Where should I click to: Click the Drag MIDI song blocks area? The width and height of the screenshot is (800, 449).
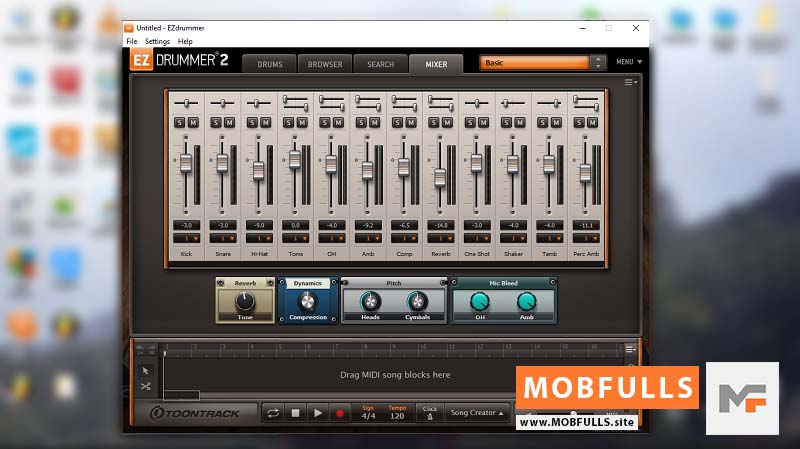pos(395,375)
